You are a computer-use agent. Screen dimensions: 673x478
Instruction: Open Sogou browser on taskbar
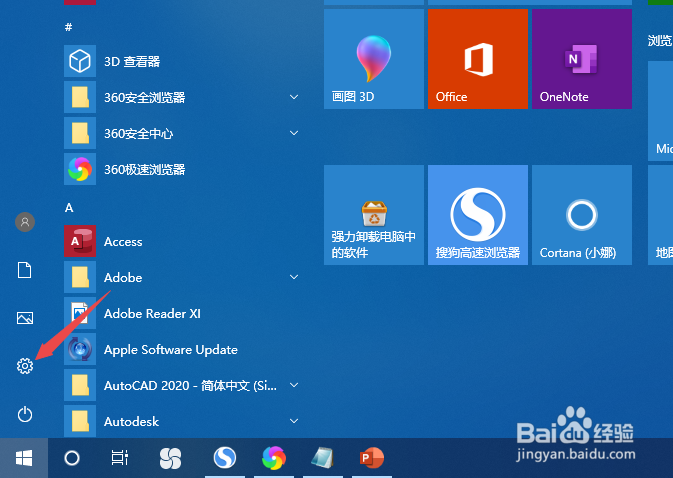225,458
